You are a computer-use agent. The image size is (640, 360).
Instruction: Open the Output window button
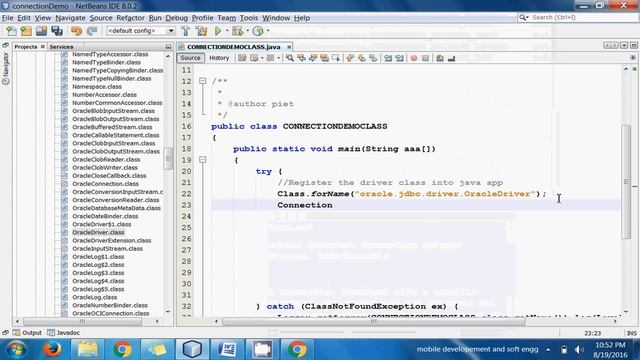pos(27,333)
